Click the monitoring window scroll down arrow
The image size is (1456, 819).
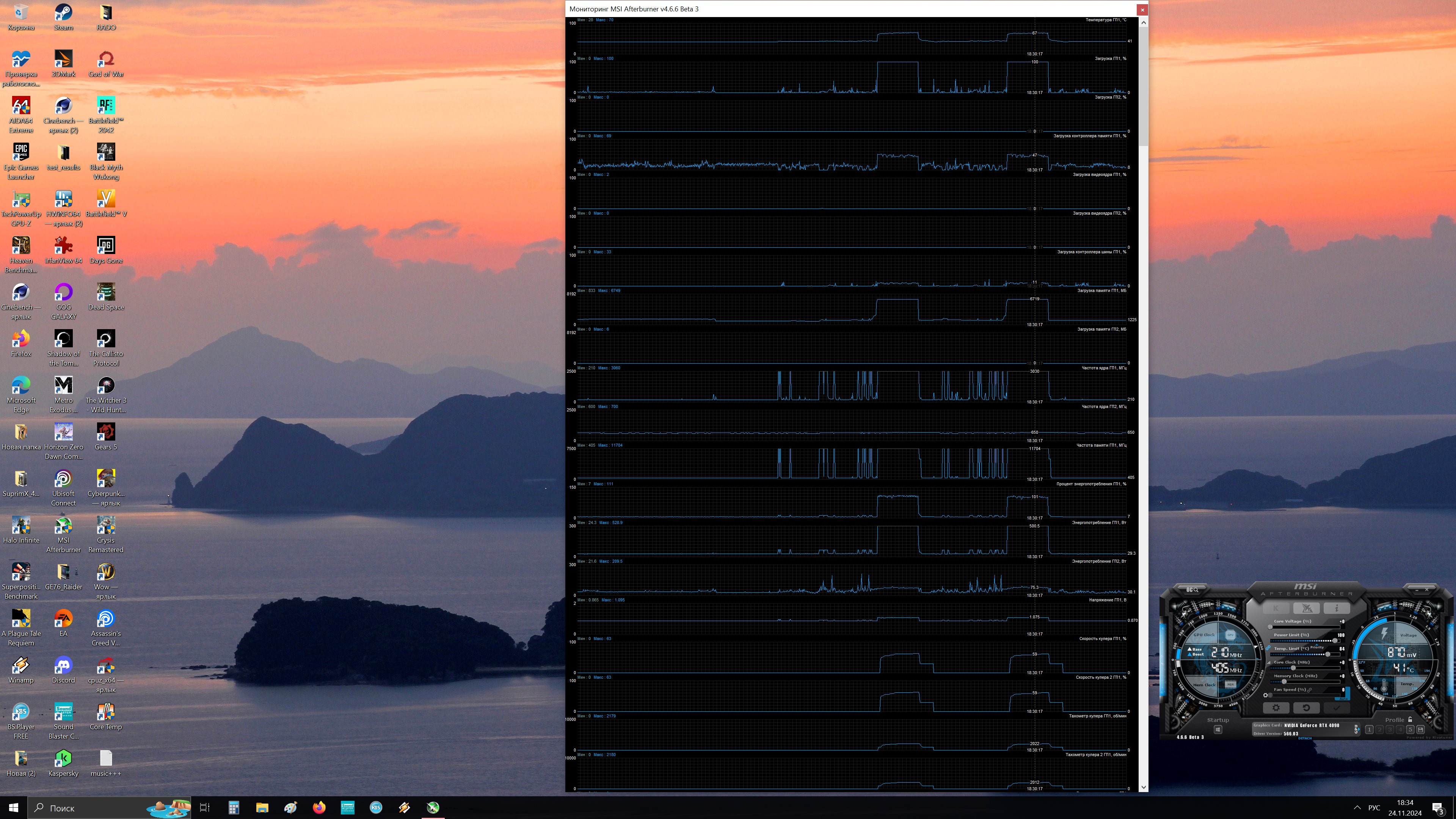pyautogui.click(x=1144, y=787)
